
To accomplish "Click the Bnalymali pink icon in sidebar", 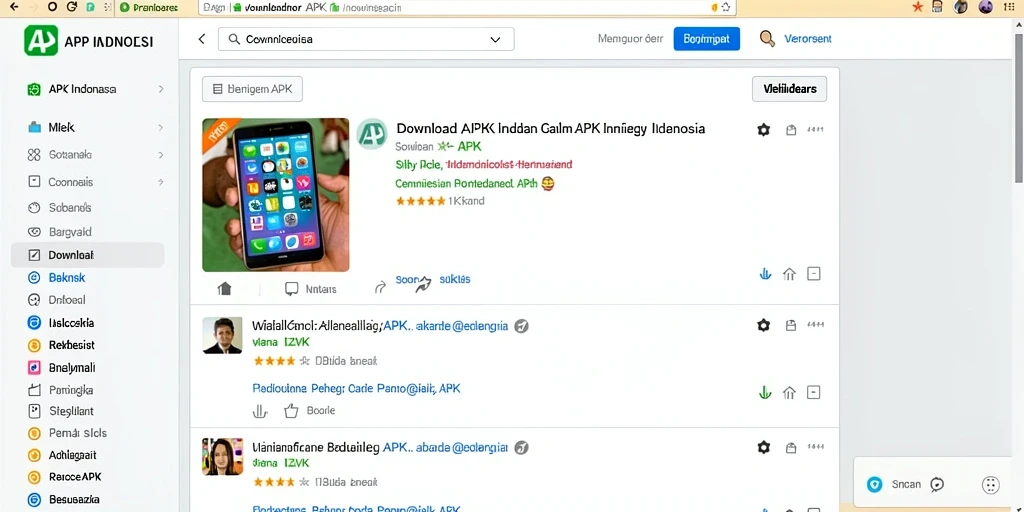I will point(35,368).
